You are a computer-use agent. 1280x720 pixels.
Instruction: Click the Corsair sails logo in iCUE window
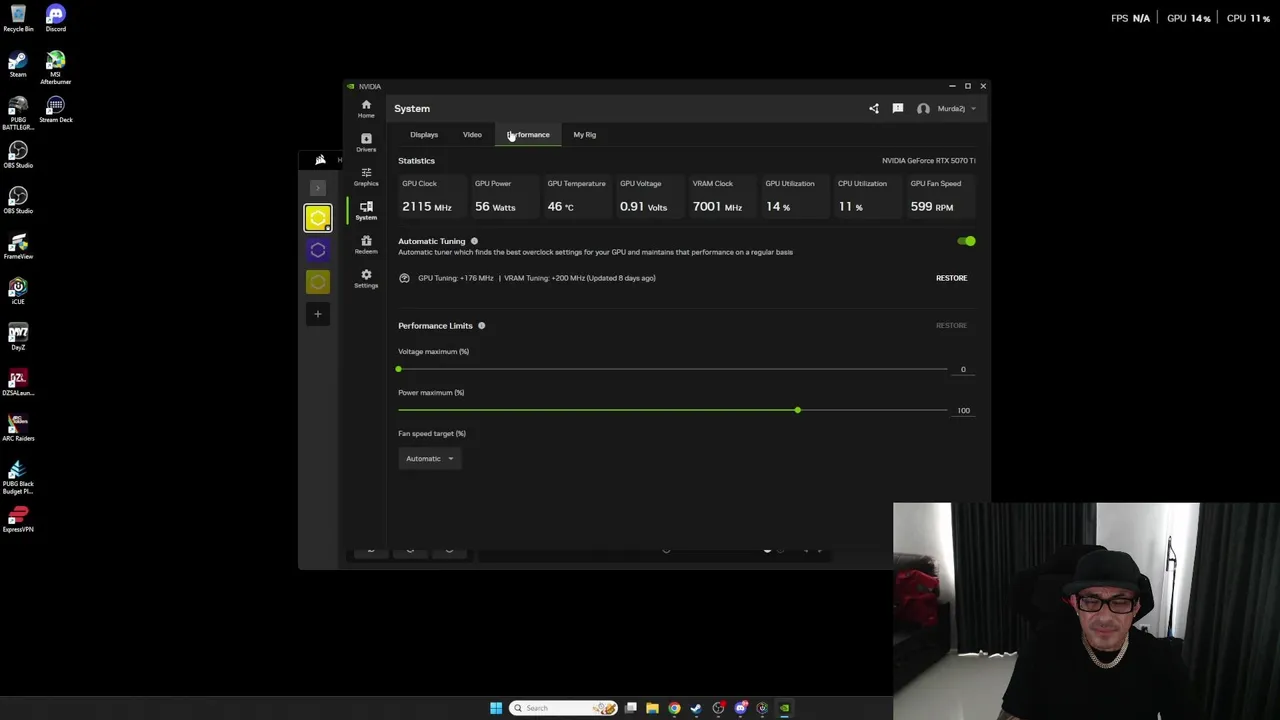(x=320, y=160)
